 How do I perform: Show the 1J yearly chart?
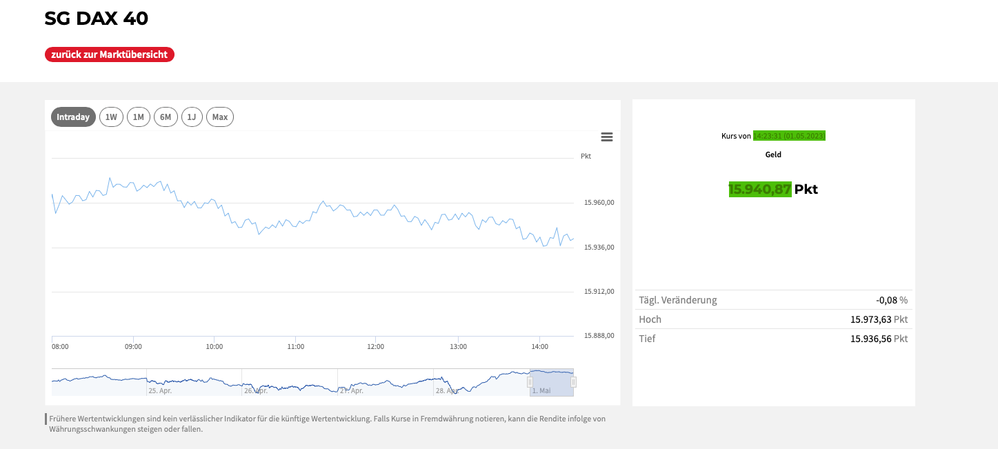[x=192, y=117]
